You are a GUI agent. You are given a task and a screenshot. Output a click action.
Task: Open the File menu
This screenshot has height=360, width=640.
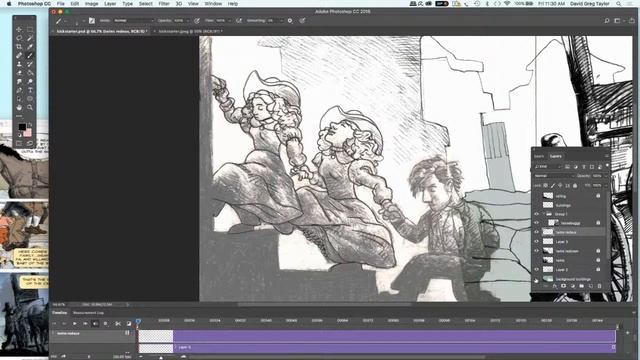pos(60,4)
